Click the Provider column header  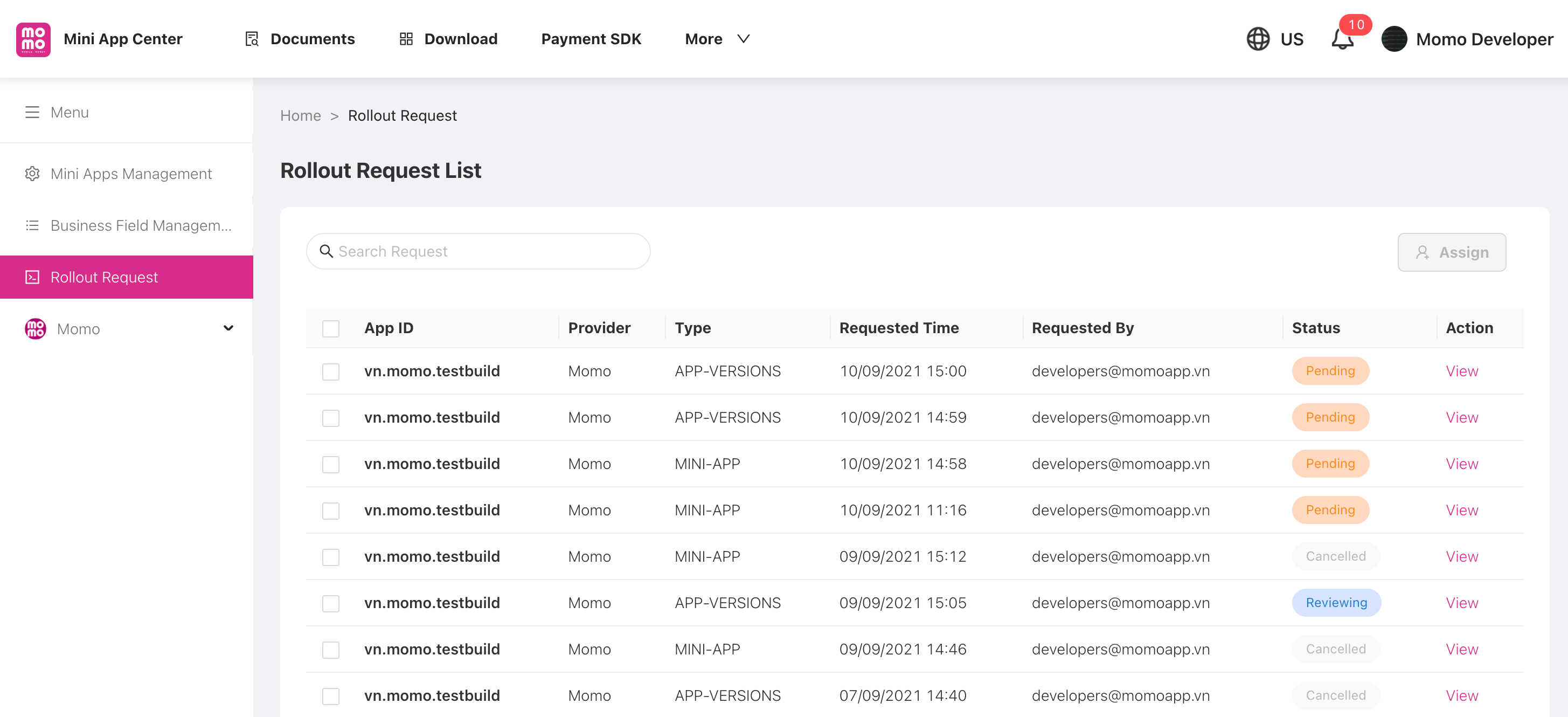coord(599,328)
